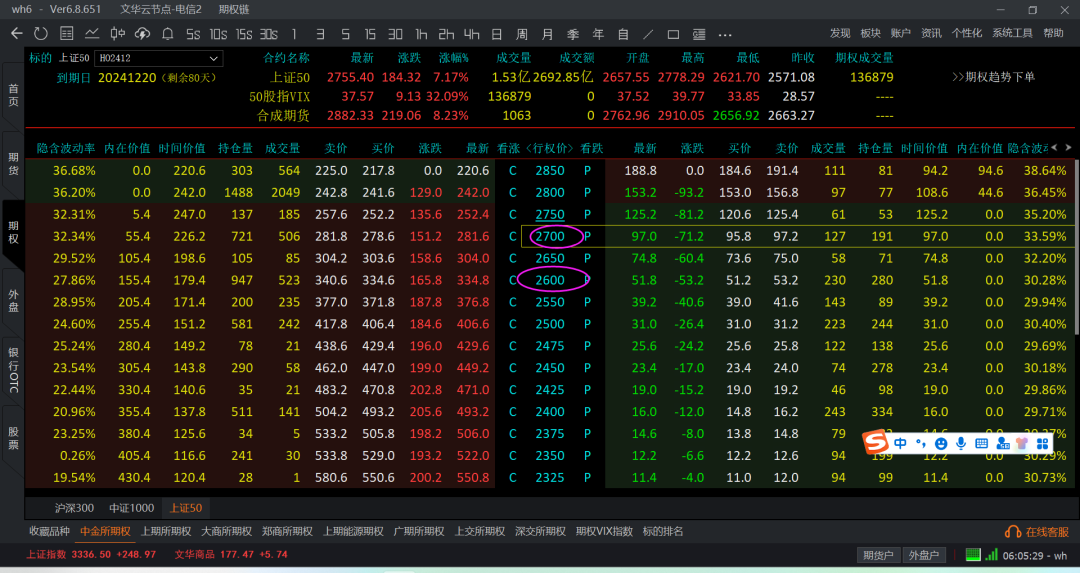The width and height of the screenshot is (1080, 573).
Task: Select the 深交所期权 tab
Action: tap(540, 532)
